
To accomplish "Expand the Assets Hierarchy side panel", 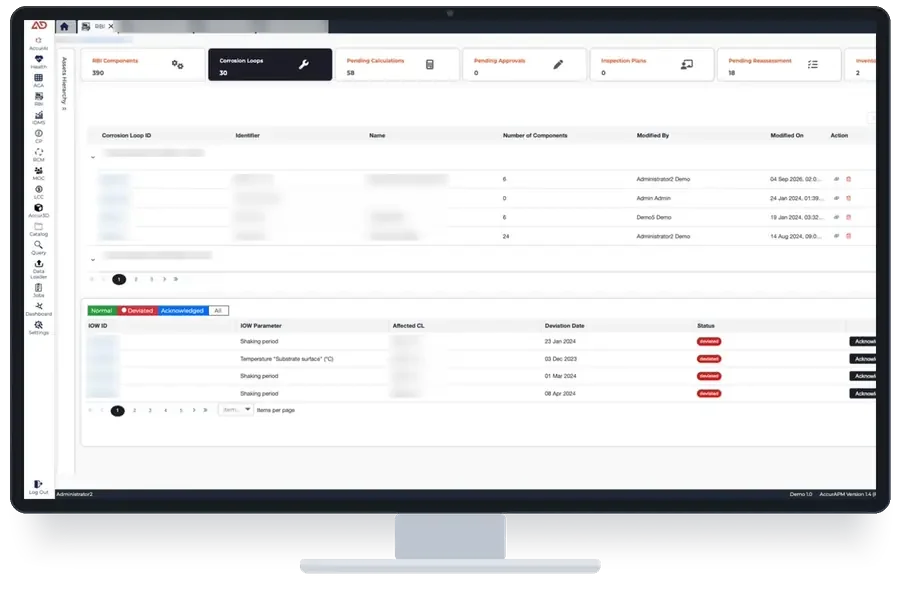I will point(64,83).
